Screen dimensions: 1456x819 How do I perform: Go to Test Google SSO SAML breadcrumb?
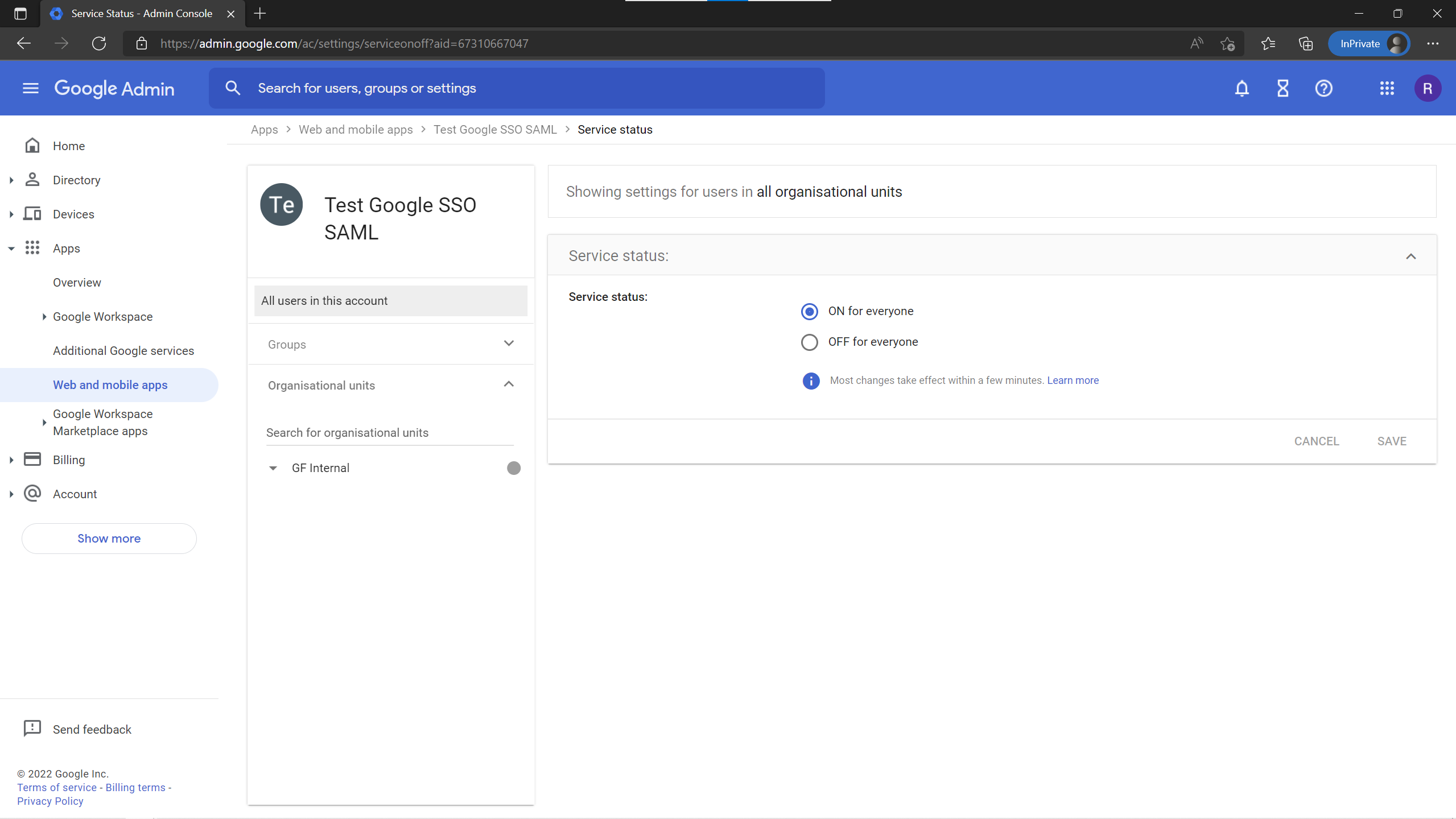(495, 130)
